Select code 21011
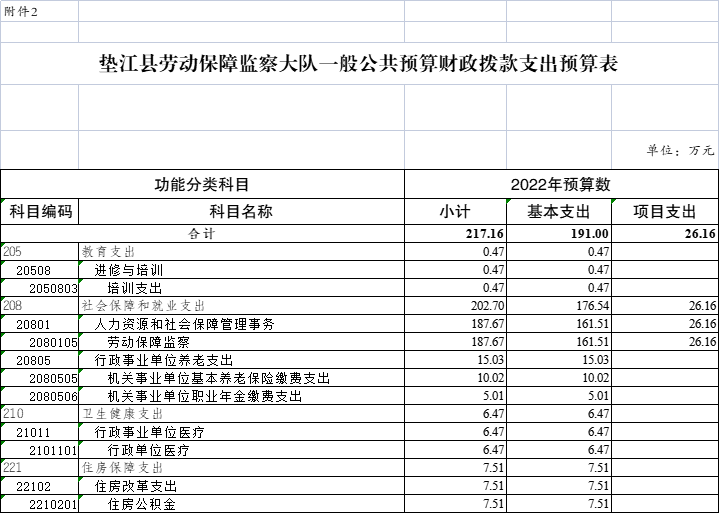This screenshot has width=719, height=514. 40,431
